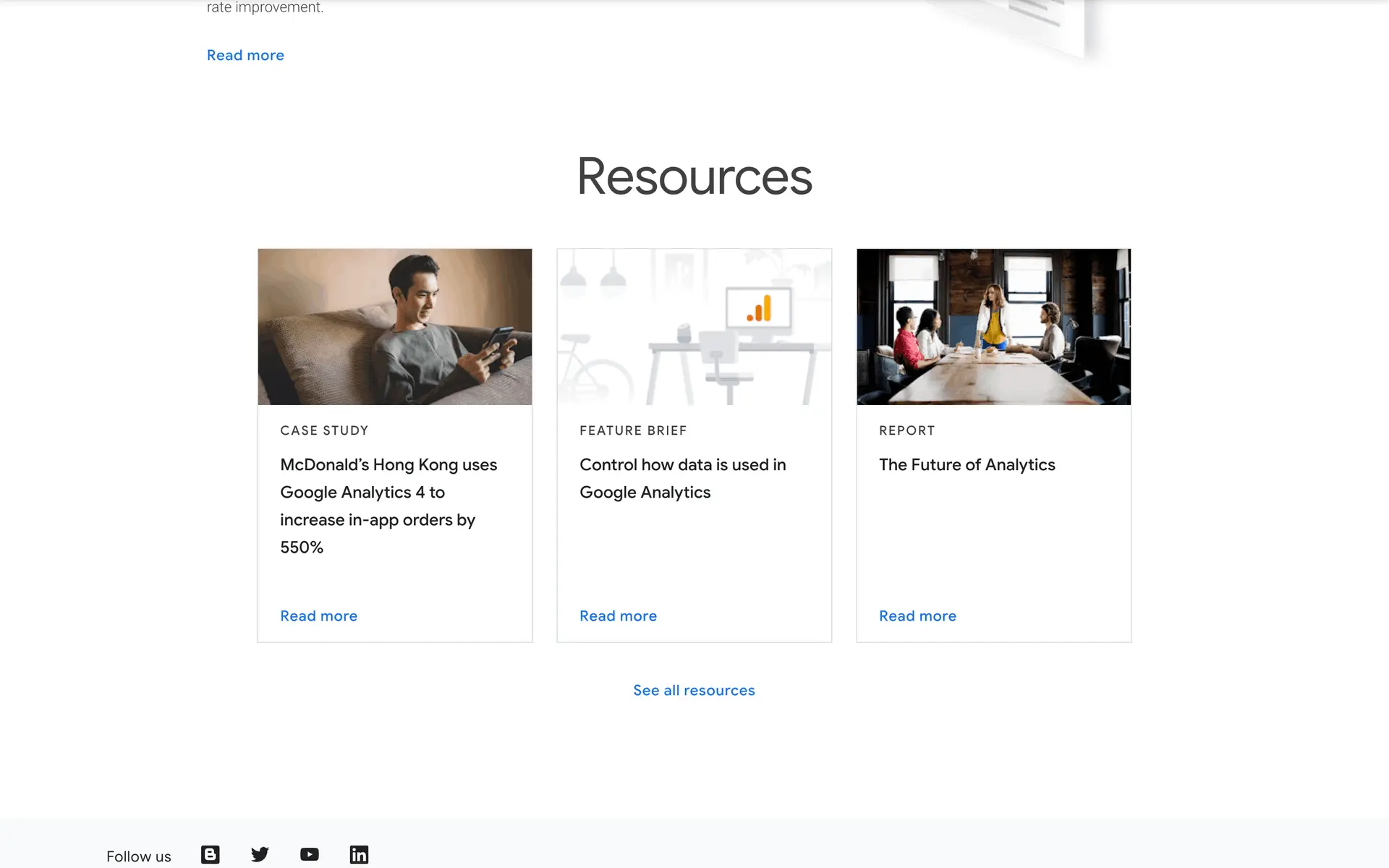
Task: Open the Twitter bird icon
Action: pos(260,854)
